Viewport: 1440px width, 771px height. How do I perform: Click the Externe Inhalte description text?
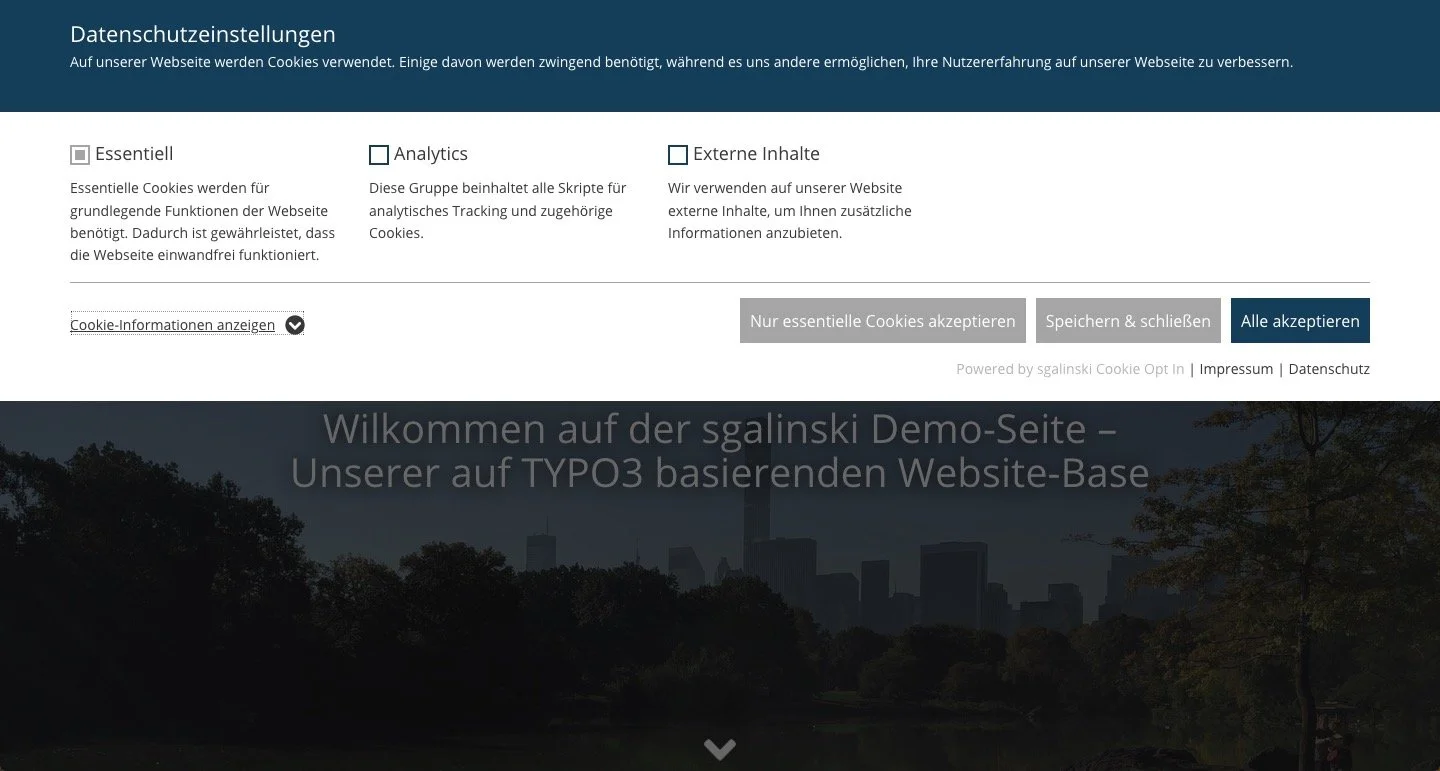click(x=790, y=210)
